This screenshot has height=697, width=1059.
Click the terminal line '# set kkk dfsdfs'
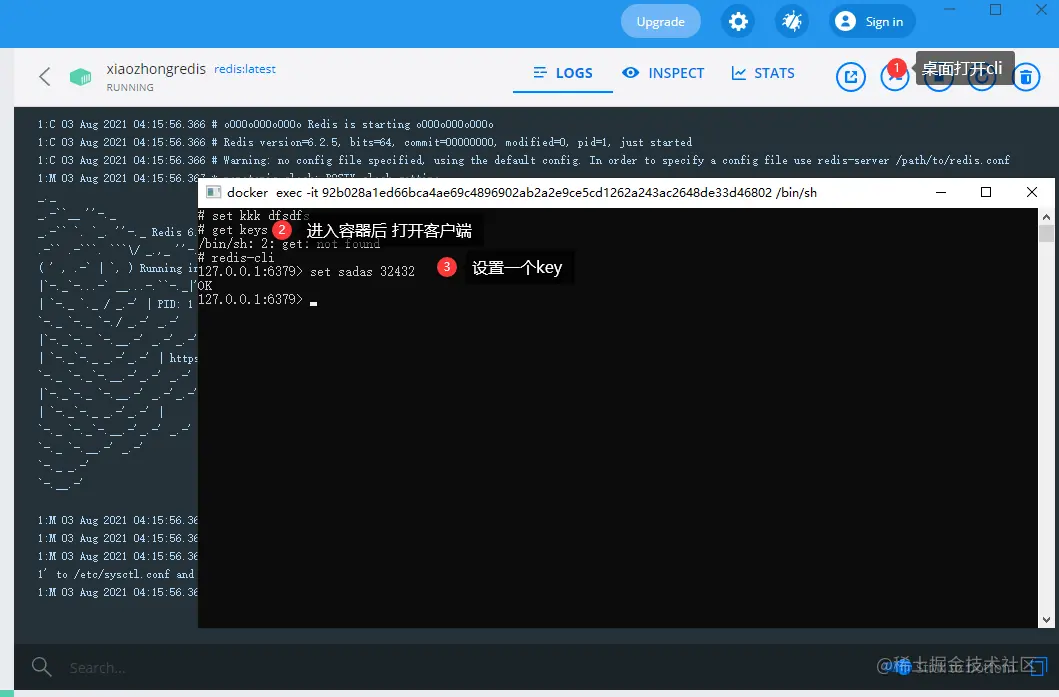253,216
